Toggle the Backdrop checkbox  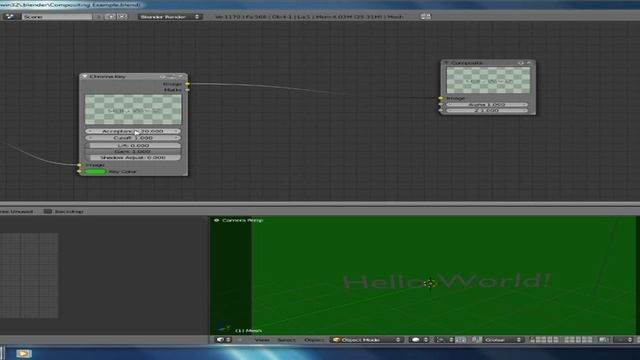48,211
